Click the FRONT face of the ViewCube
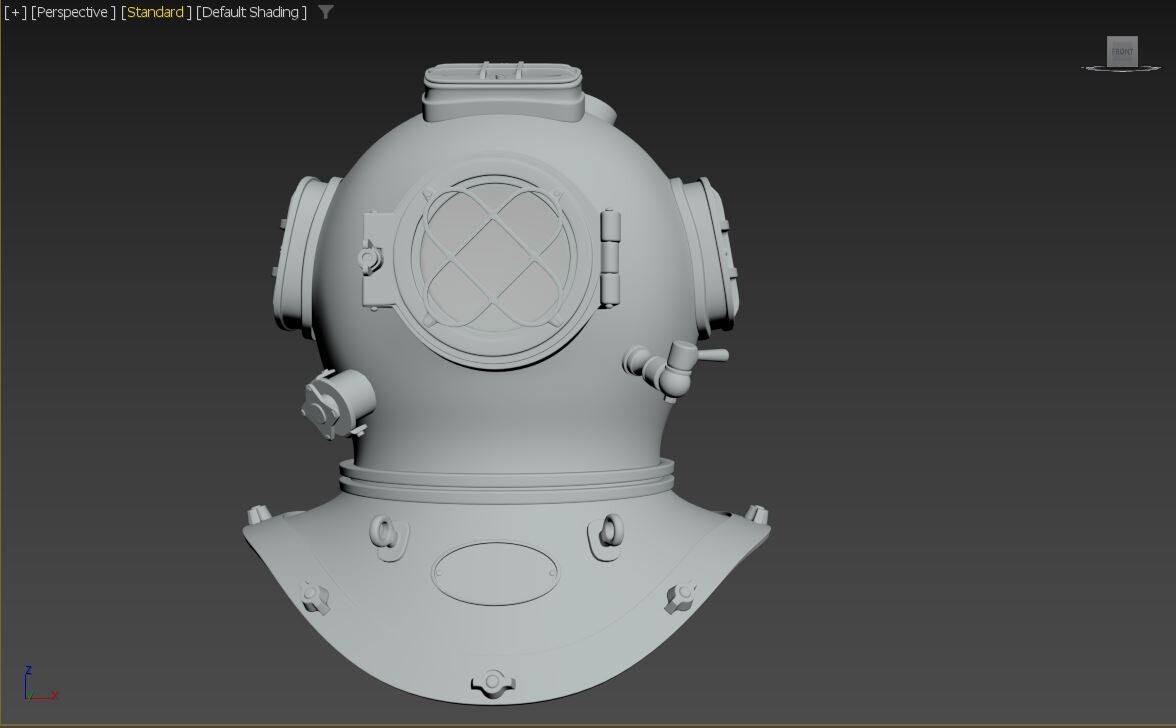 click(1121, 51)
